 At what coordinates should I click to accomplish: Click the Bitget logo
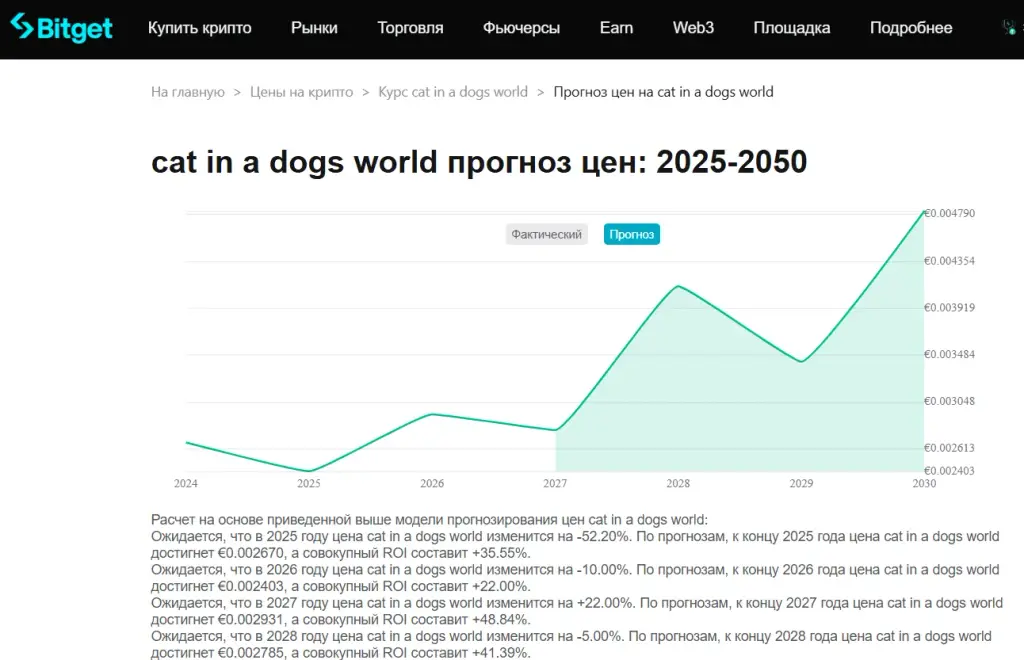tap(61, 27)
